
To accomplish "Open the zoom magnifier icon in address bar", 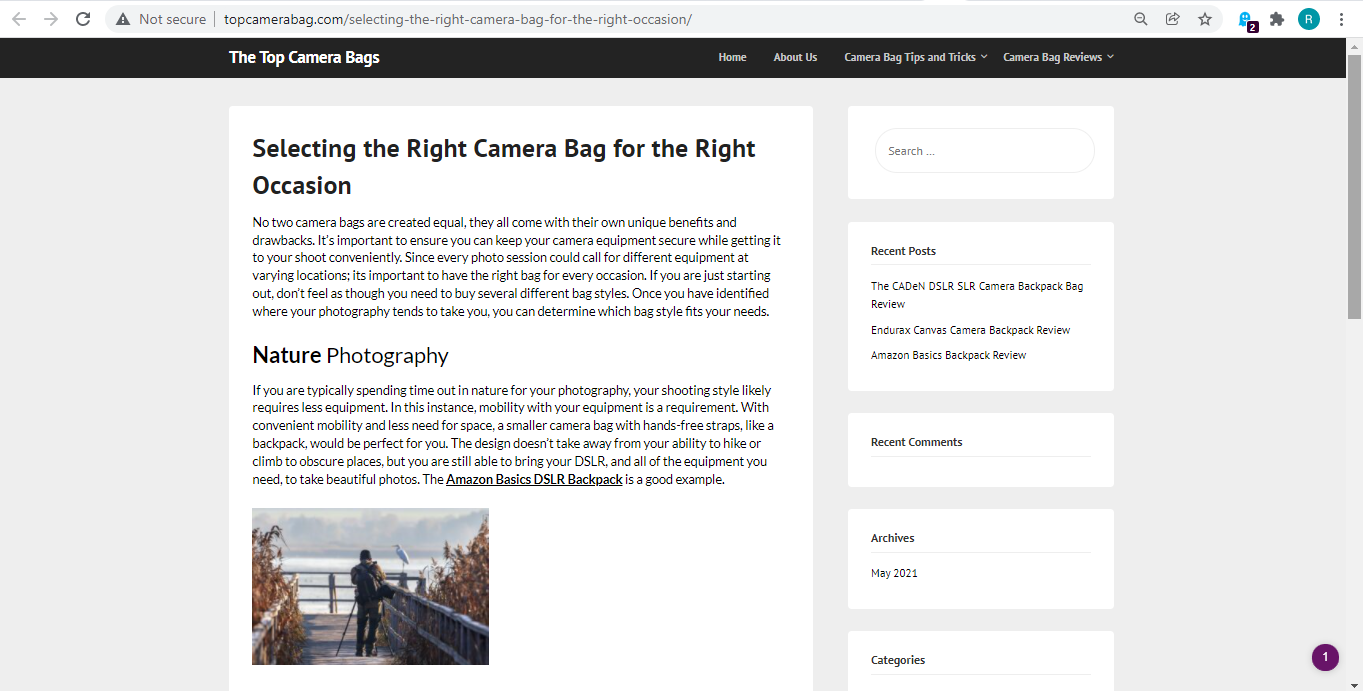I will (1141, 19).
